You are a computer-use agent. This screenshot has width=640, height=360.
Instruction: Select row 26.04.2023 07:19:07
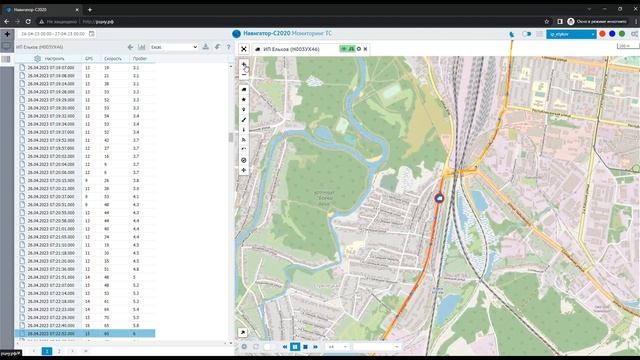(85, 68)
